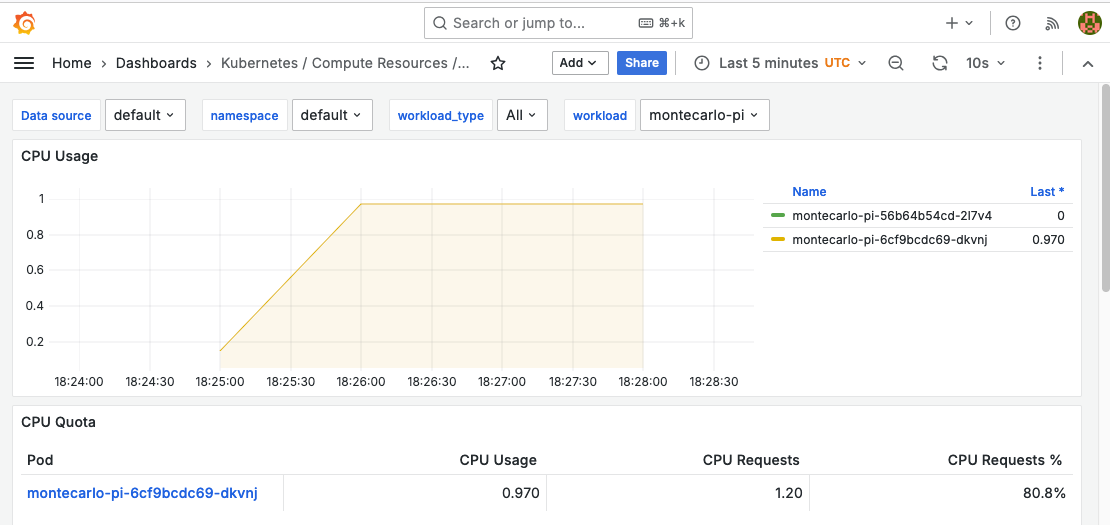This screenshot has height=525, width=1110.
Task: Click the 1.20 CPU Requests cell
Action: (678, 493)
